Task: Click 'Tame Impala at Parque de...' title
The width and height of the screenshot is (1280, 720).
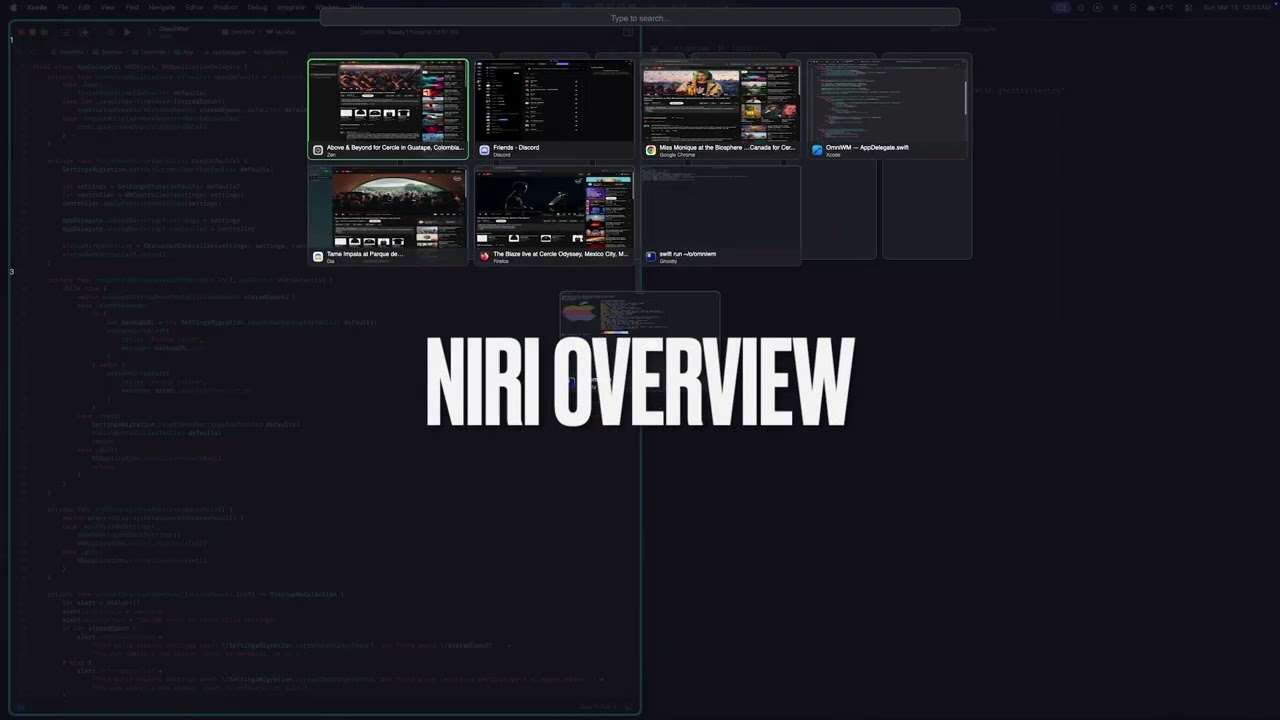Action: tap(365, 254)
